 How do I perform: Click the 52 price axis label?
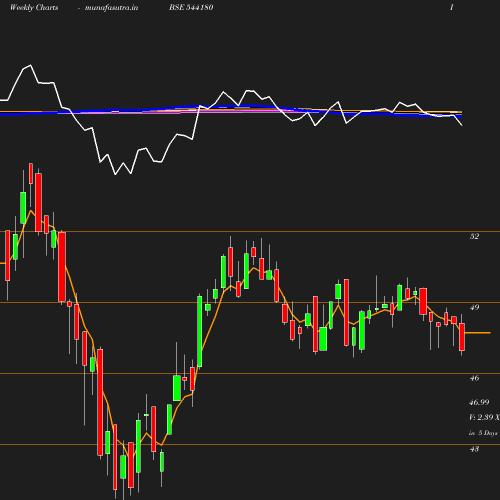[474, 236]
